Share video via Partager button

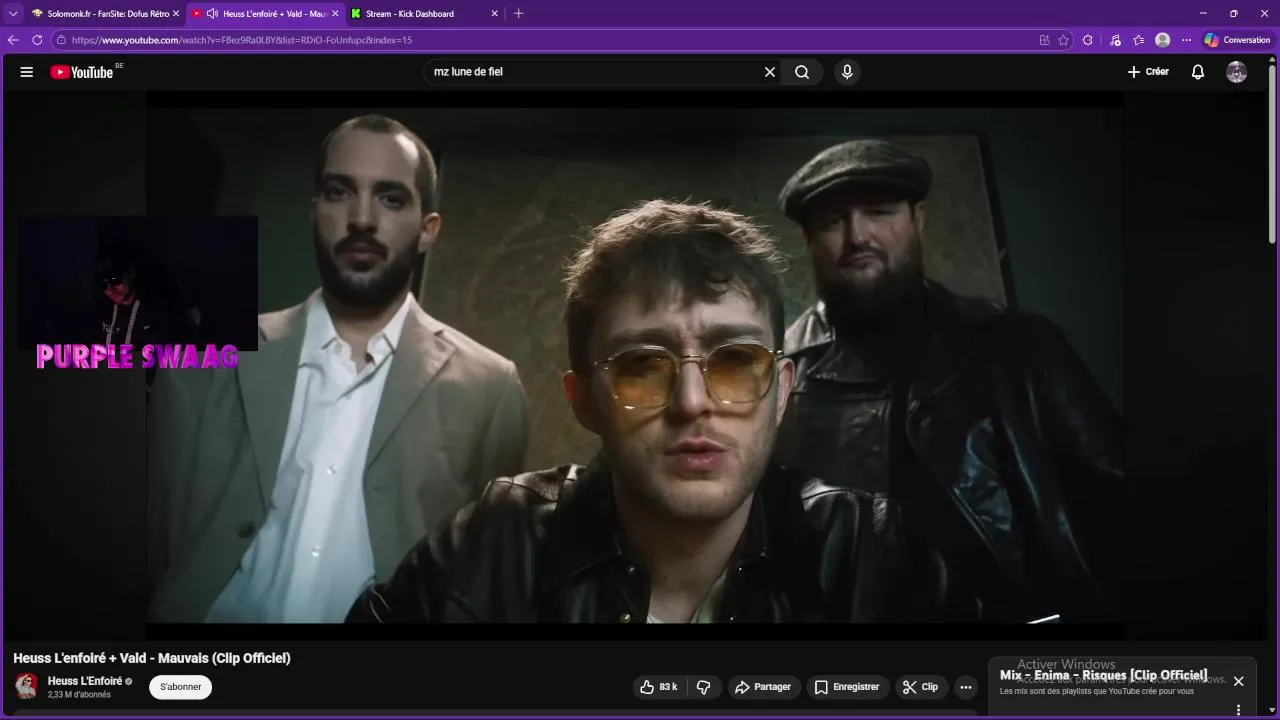[763, 687]
